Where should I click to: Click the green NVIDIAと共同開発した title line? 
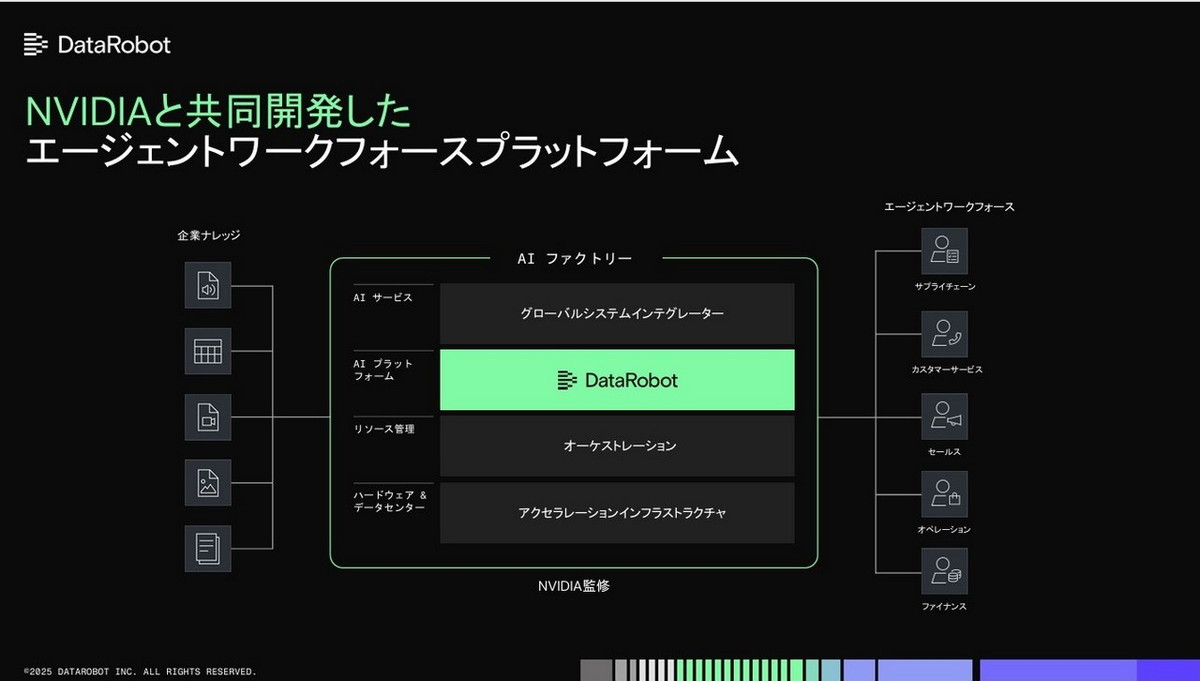[x=218, y=112]
